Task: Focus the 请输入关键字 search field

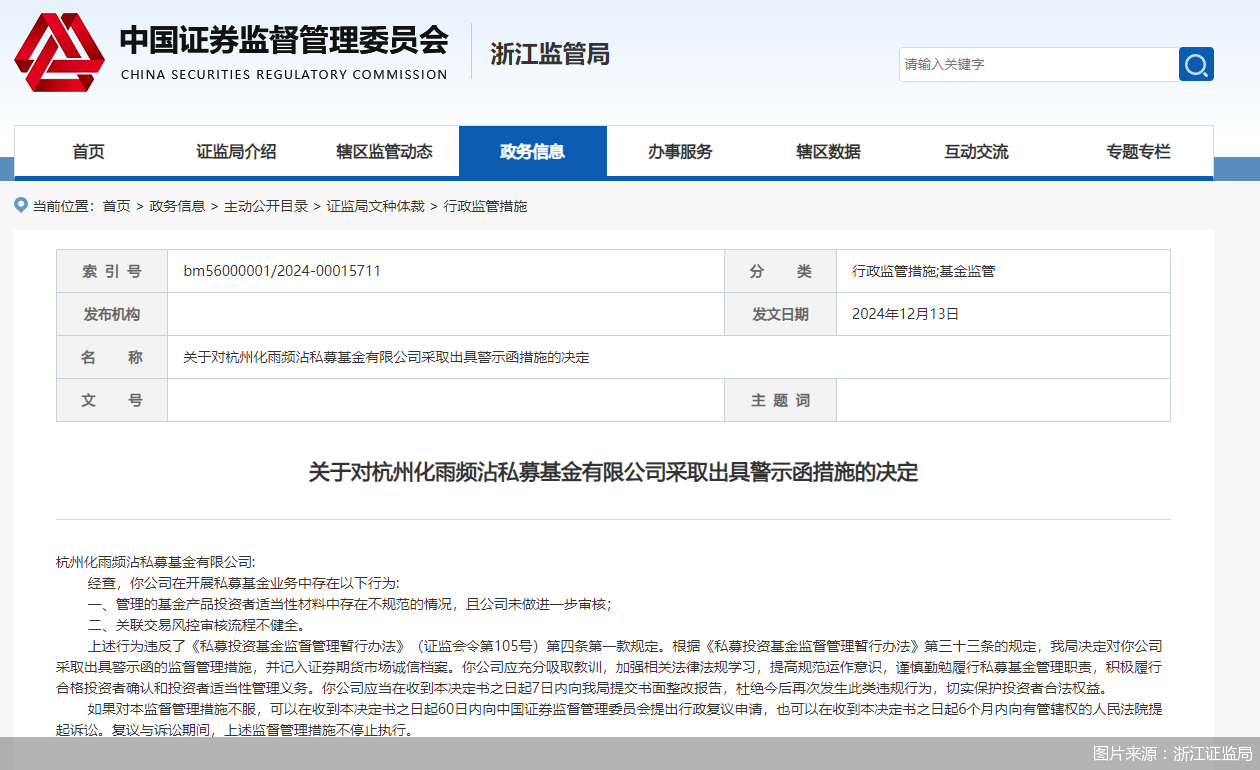Action: (x=1039, y=64)
